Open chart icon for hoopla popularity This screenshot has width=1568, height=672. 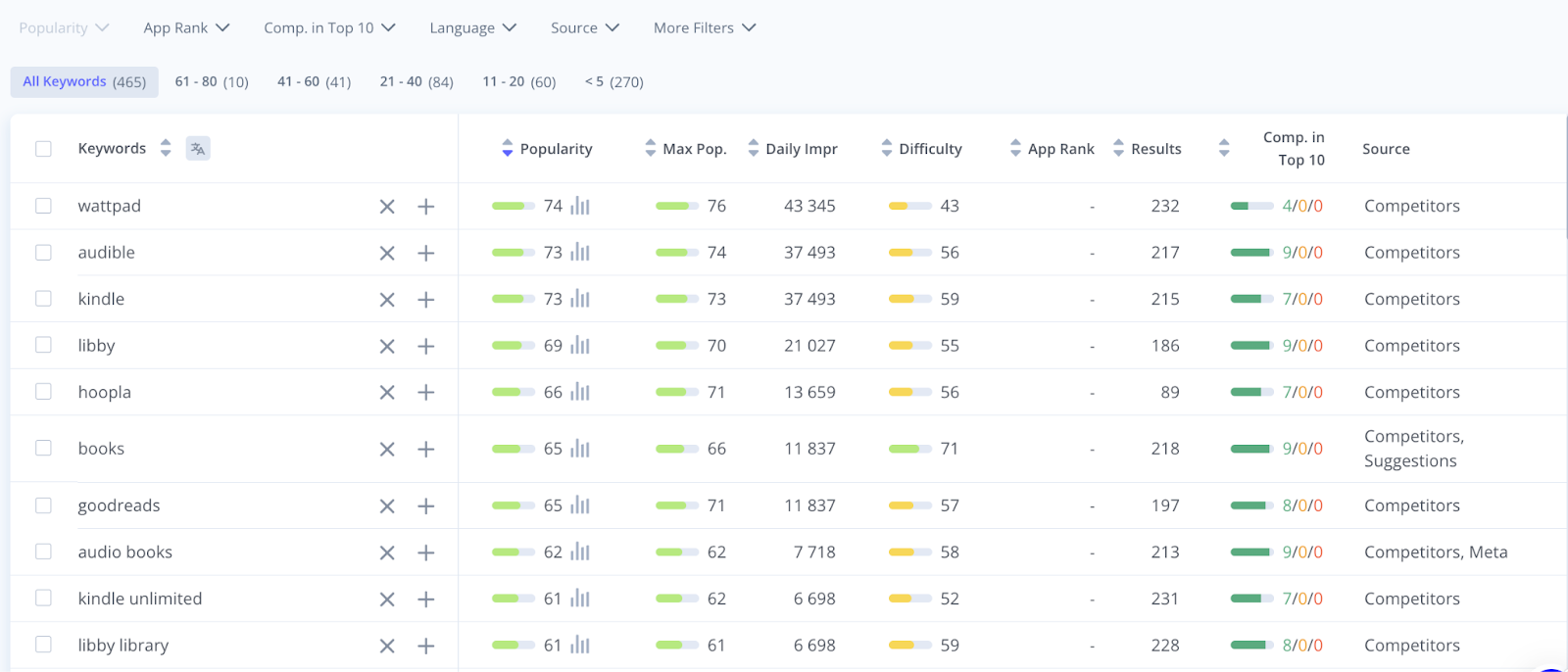580,392
